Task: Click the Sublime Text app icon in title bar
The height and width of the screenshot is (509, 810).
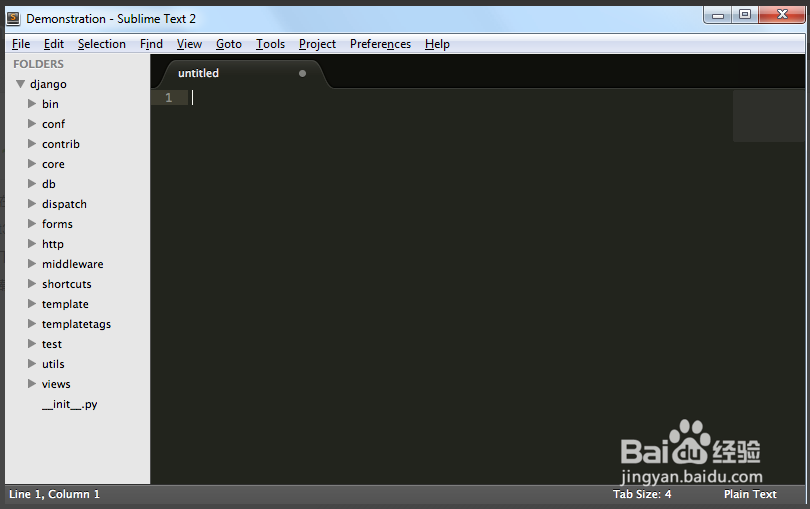Action: click(13, 18)
